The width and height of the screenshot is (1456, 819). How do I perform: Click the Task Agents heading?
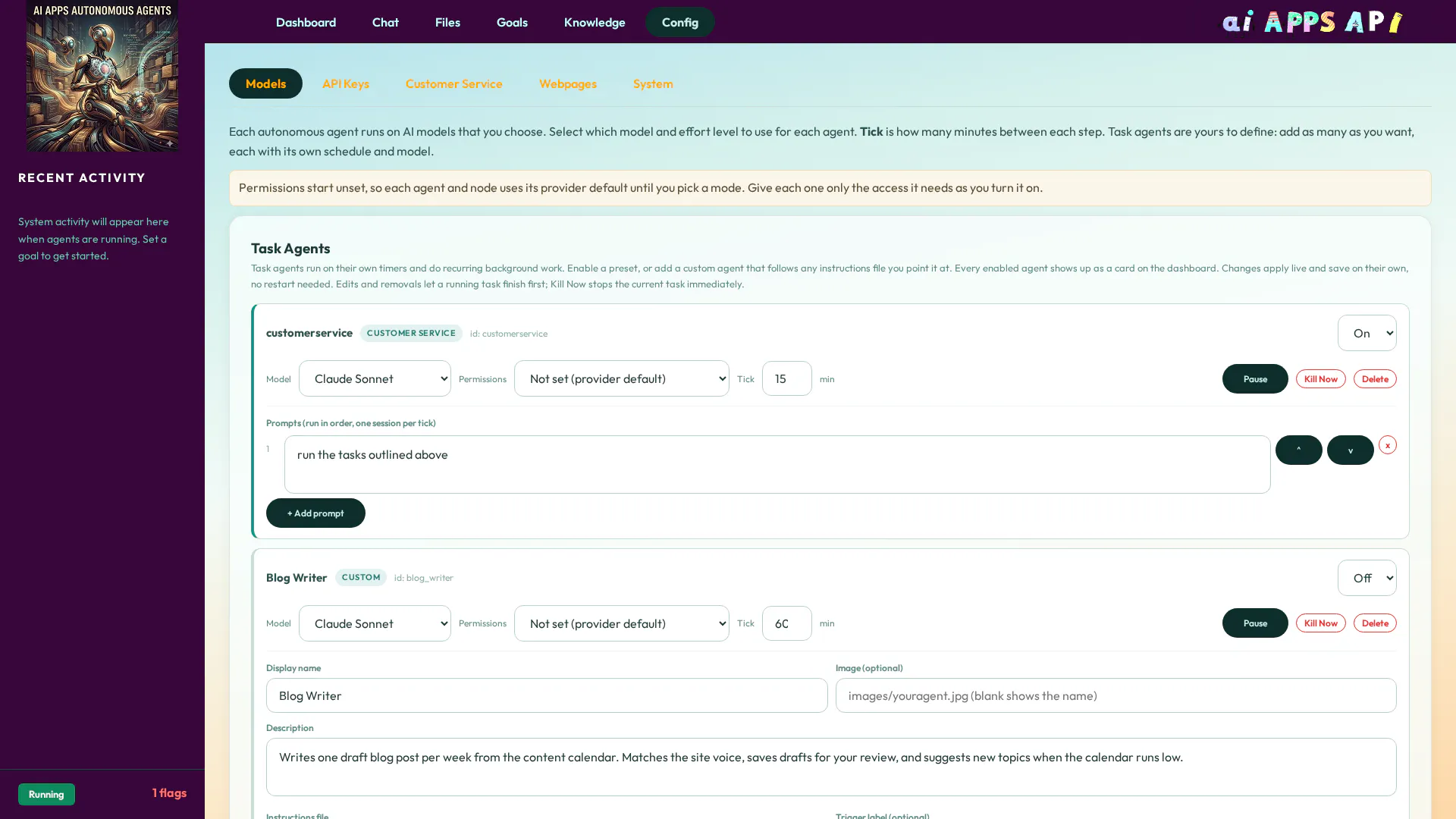(x=290, y=248)
